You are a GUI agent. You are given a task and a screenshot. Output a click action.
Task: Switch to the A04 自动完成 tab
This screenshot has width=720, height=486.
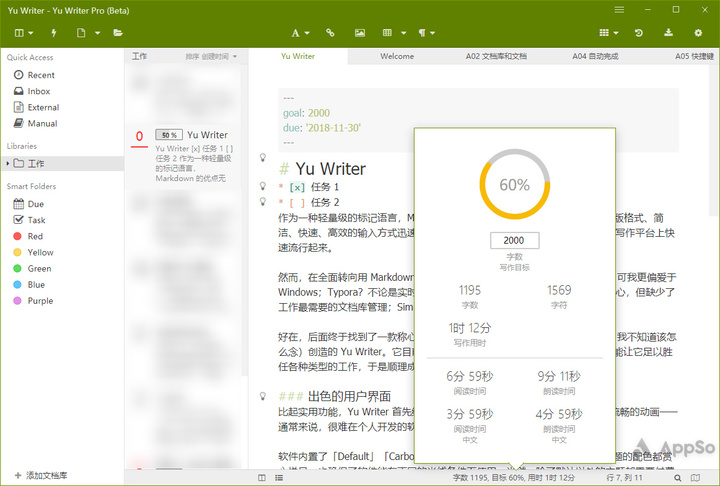pos(595,56)
